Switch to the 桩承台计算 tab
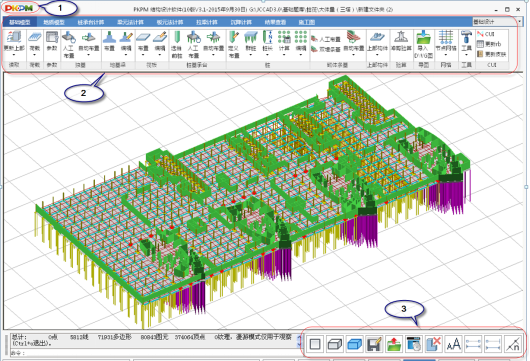This screenshot has width=530, height=361. click(x=91, y=22)
